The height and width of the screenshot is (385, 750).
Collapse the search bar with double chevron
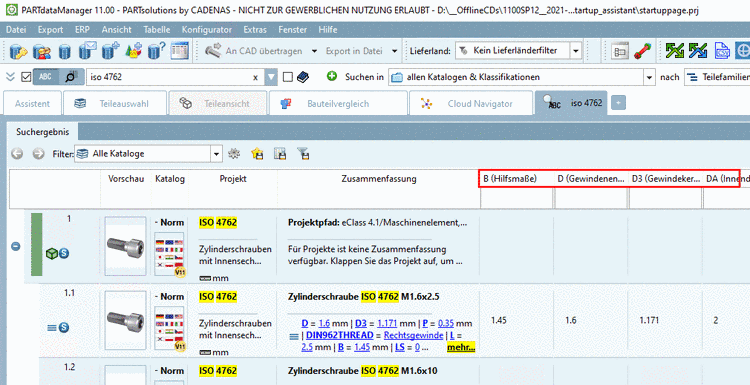(11, 77)
